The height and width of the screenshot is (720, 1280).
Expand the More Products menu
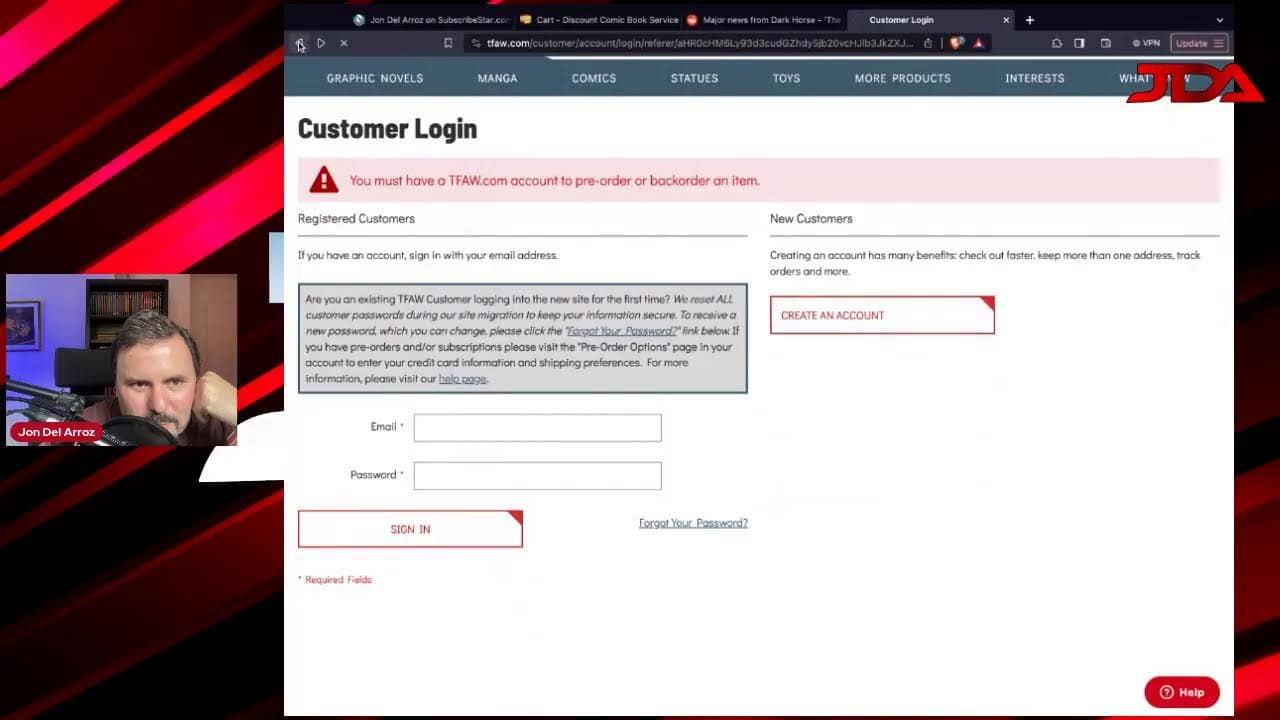point(902,78)
